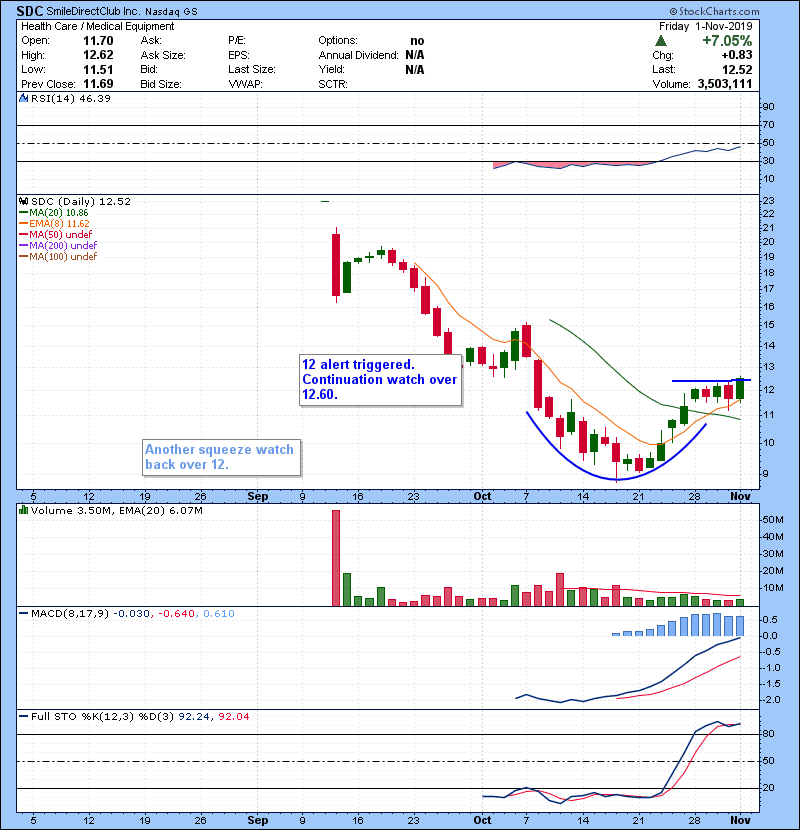800x830 pixels.
Task: Click the SDC (Daily) candlestick icon
Action: coord(23,202)
